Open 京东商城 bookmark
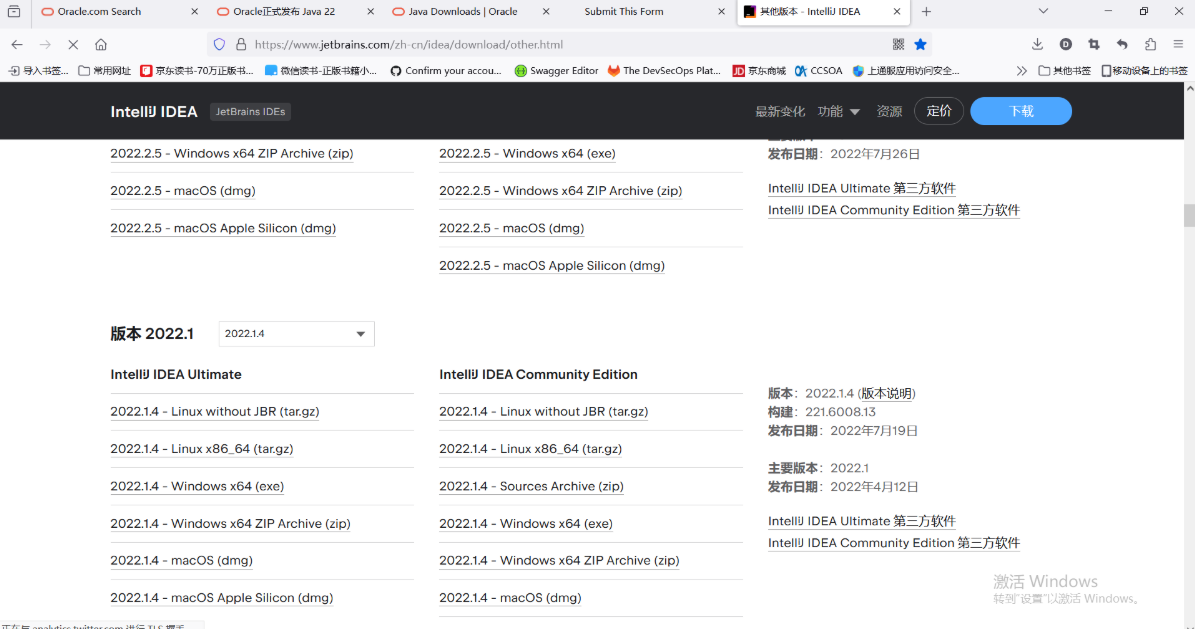 [x=759, y=71]
